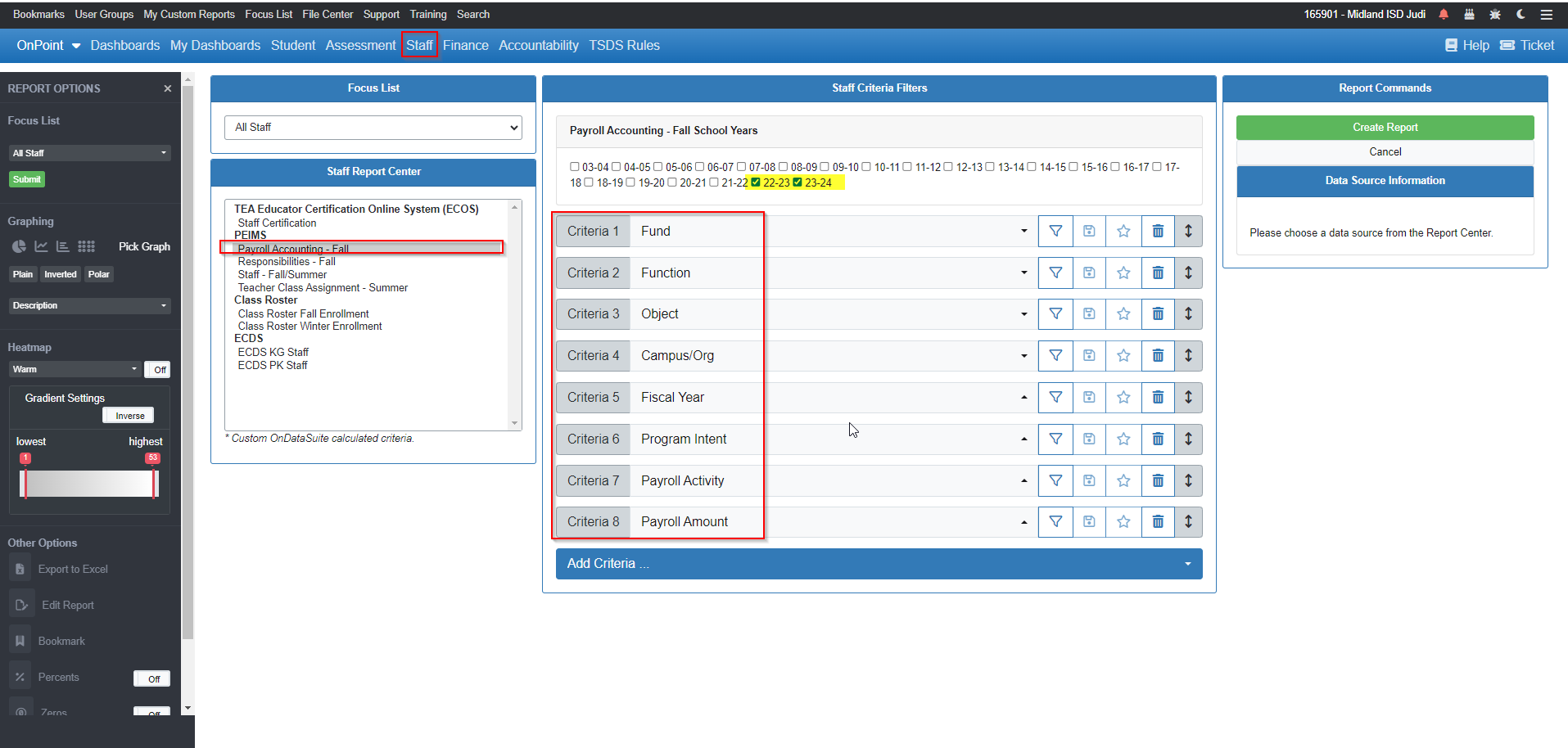Switch to the Finance tab
This screenshot has width=1568, height=748.
(465, 45)
